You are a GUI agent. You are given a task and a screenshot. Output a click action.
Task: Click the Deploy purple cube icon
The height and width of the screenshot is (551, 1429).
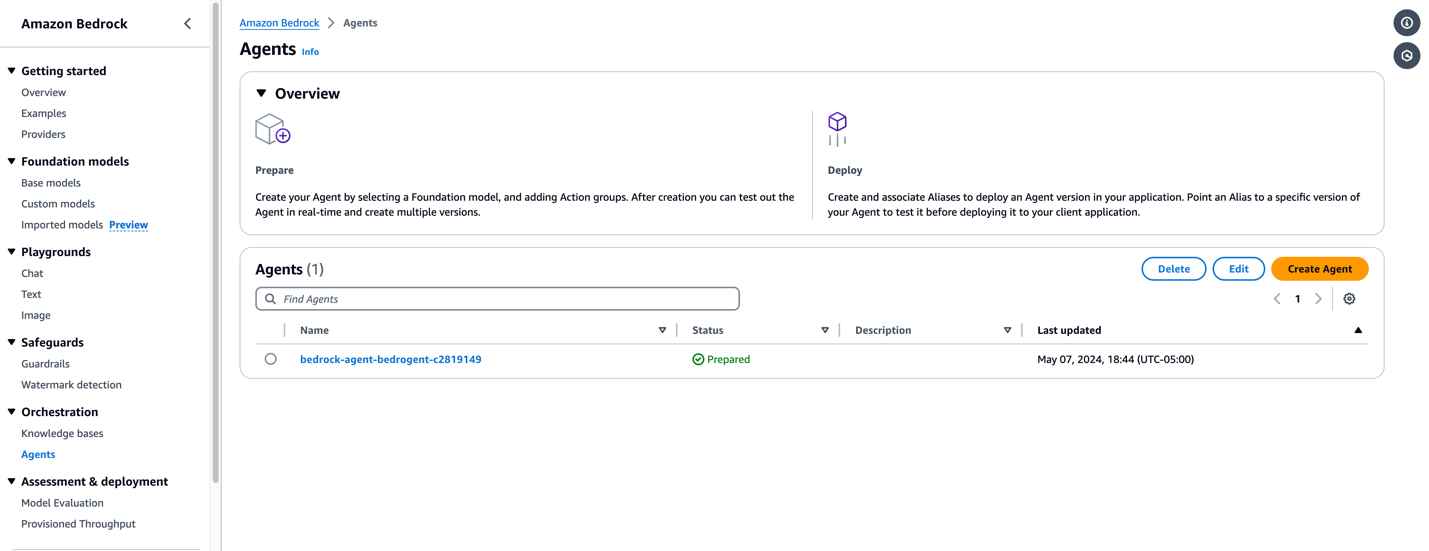[x=838, y=129]
